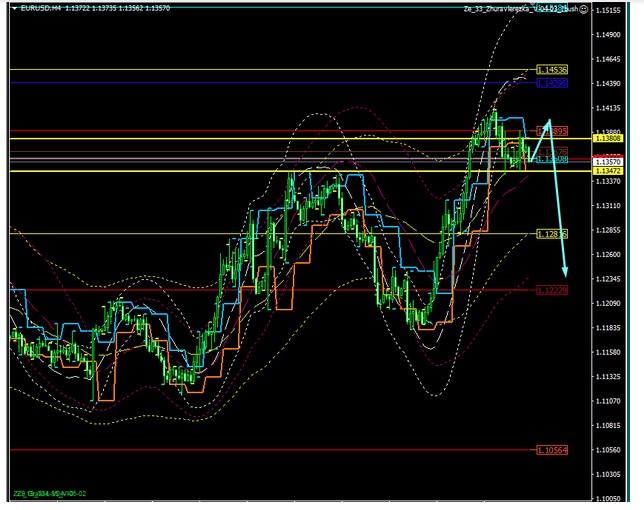Image resolution: width=644 pixels, height=510 pixels.
Task: Select the 1.14536 yellow price label
Action: point(552,70)
